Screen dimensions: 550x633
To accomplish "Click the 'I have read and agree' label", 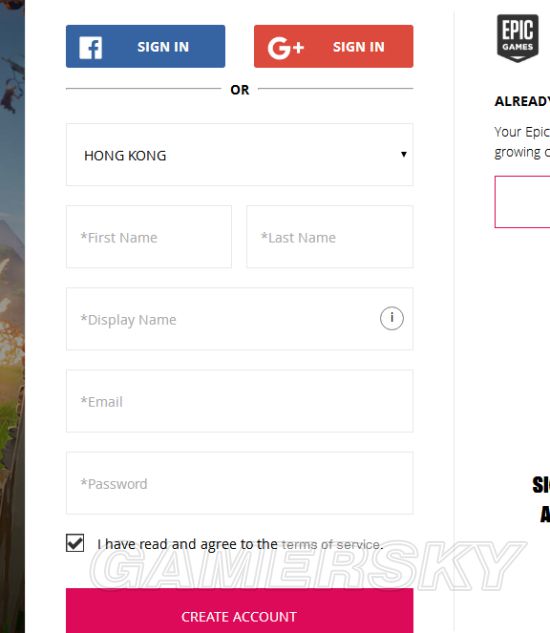I will [187, 544].
